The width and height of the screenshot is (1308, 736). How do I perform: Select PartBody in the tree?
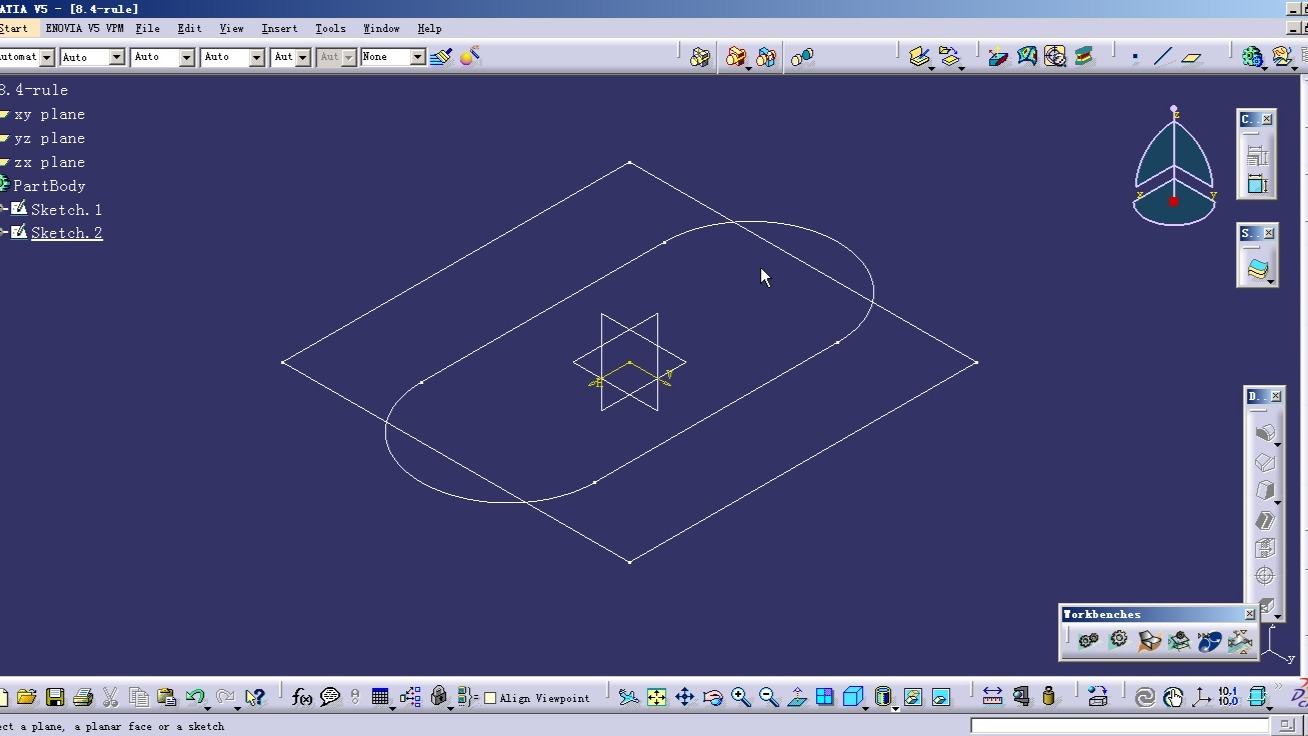pyautogui.click(x=49, y=186)
